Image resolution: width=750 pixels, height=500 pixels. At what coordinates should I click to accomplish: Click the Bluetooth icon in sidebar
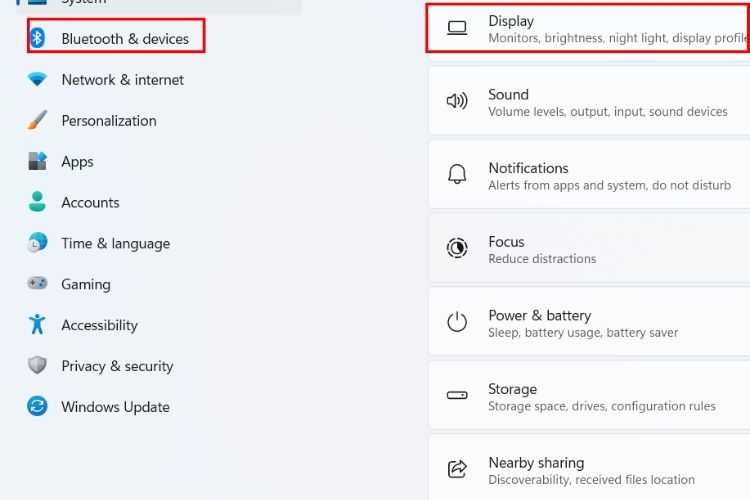pyautogui.click(x=38, y=38)
